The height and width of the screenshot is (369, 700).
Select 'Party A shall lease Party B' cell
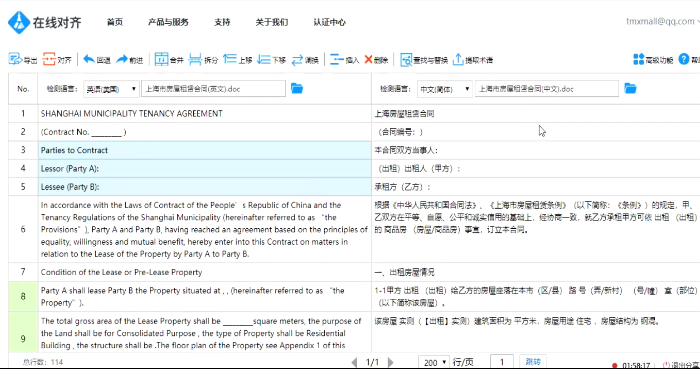pos(204,296)
